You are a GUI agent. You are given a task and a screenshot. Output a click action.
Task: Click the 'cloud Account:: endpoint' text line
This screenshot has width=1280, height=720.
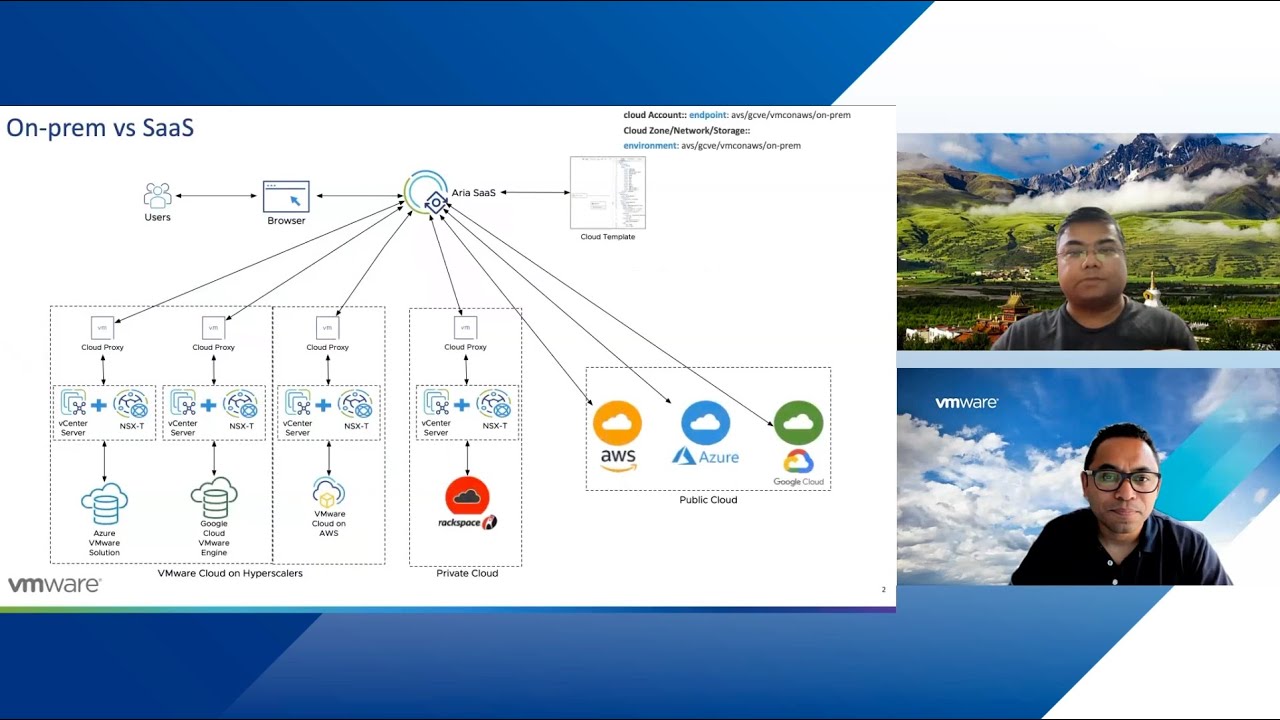pyautogui.click(x=737, y=115)
